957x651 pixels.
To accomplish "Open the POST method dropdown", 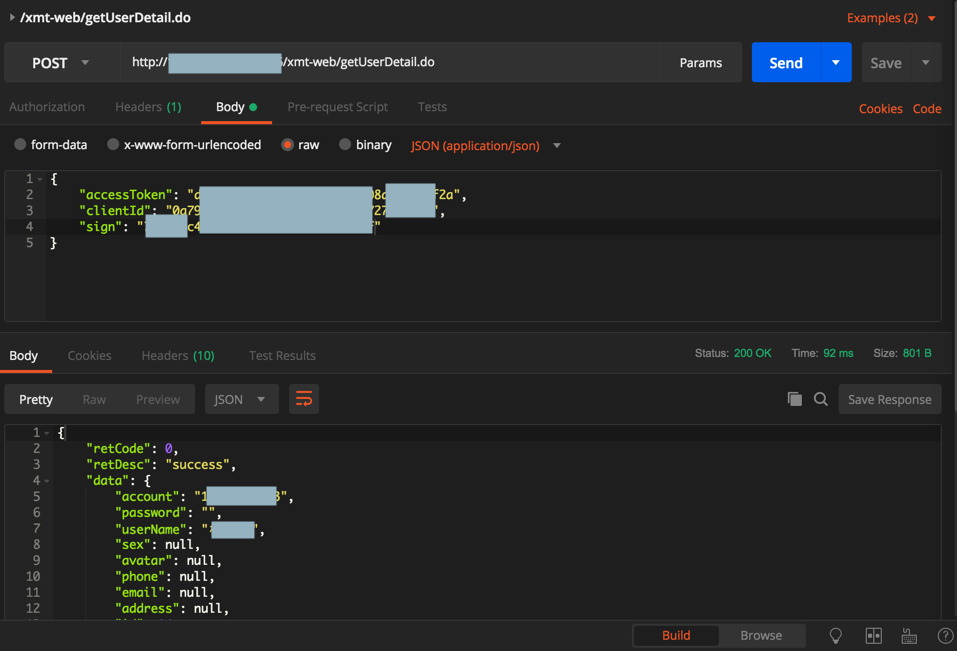I will (62, 62).
